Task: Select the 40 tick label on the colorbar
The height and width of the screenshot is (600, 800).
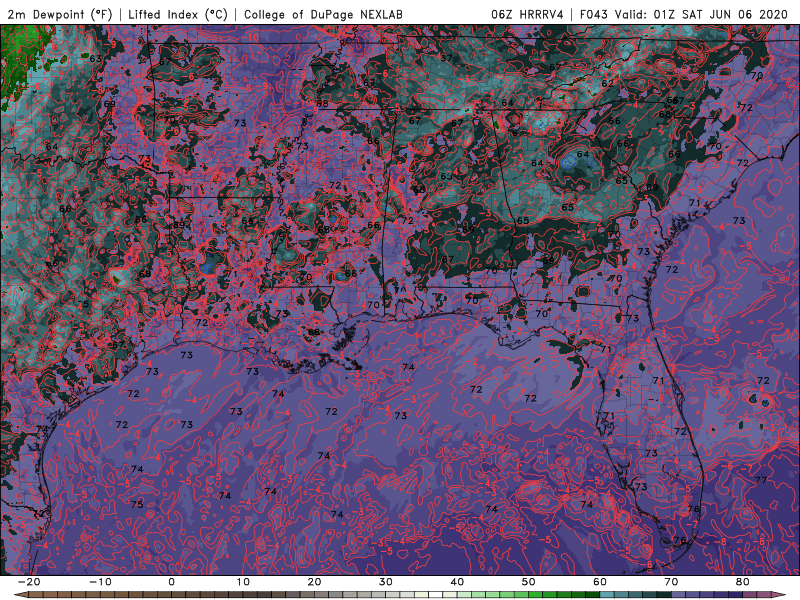Action: (x=457, y=582)
